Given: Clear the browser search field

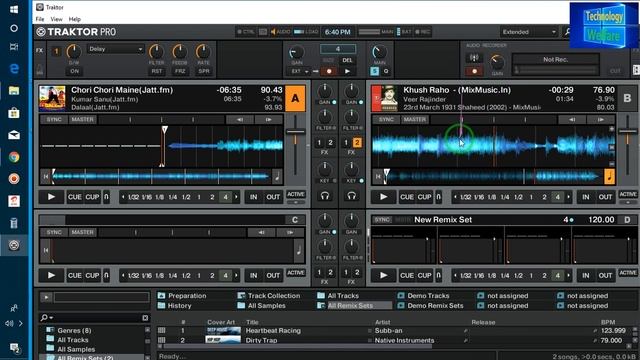Looking at the screenshot, I should [145, 318].
